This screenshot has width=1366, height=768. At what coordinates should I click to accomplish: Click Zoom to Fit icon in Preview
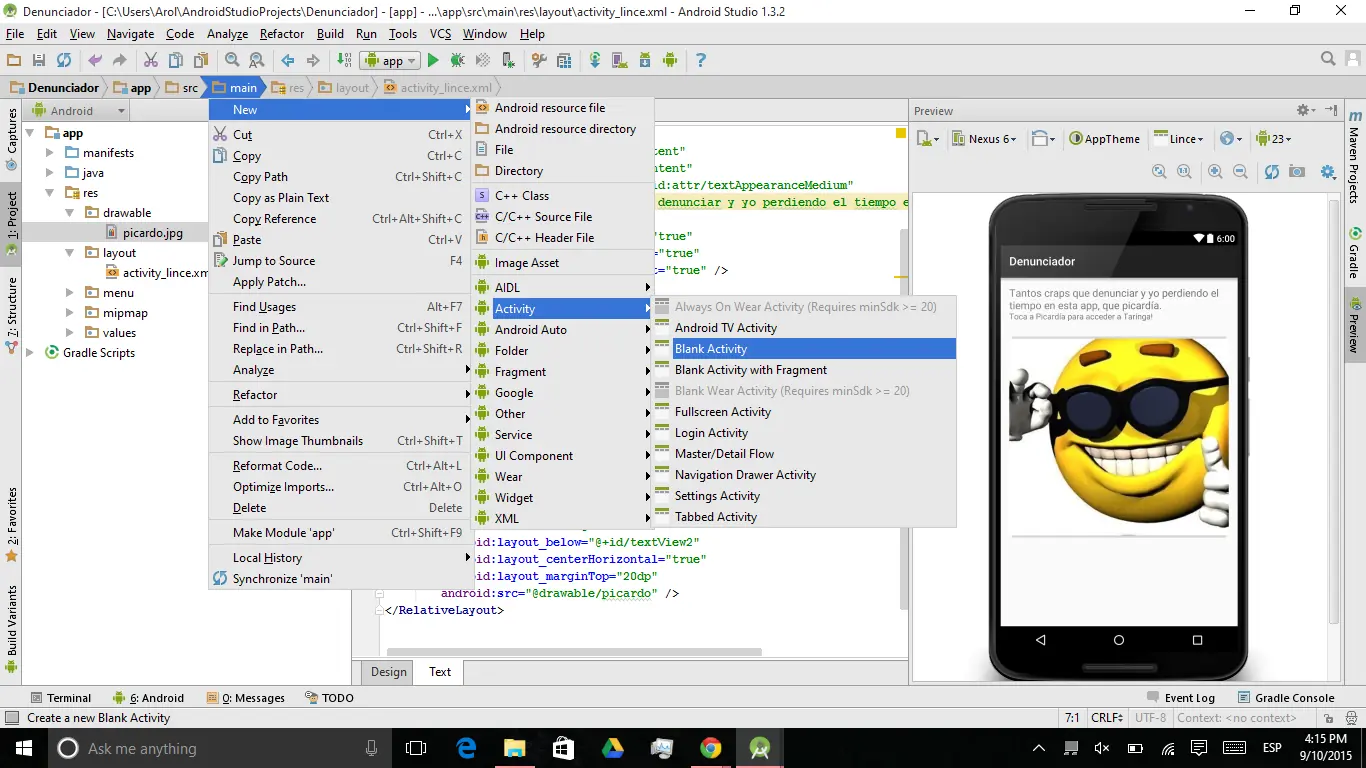click(x=1159, y=172)
